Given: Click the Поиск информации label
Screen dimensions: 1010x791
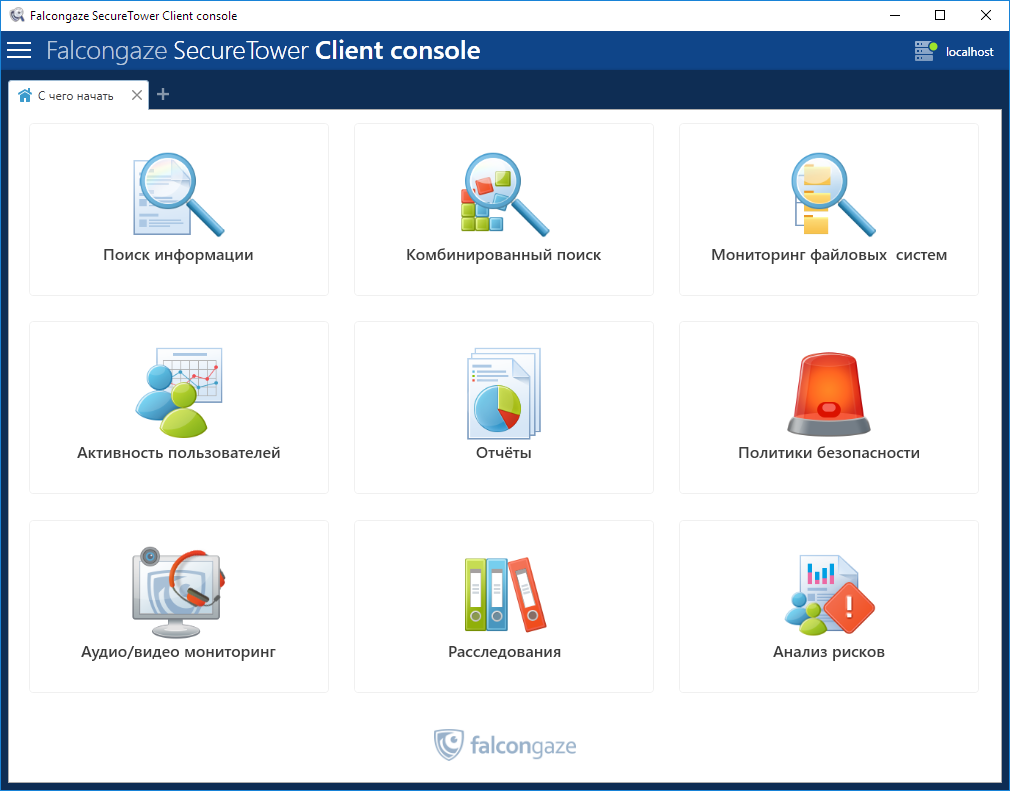Looking at the screenshot, I should [178, 255].
